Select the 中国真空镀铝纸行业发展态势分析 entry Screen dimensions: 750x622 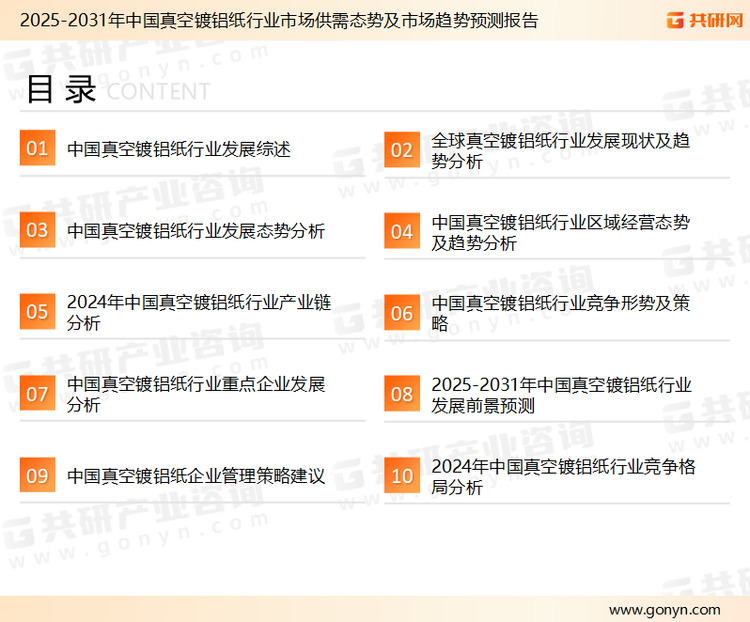(x=196, y=231)
